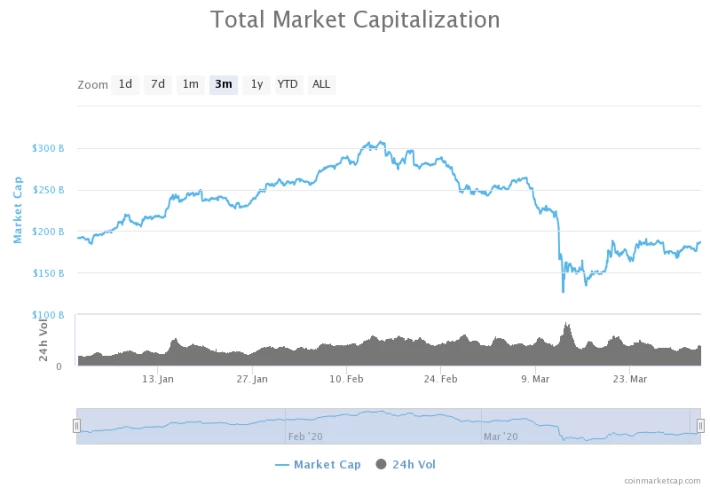Click the market cap peak above $300 B
710x488 pixels.
381,143
